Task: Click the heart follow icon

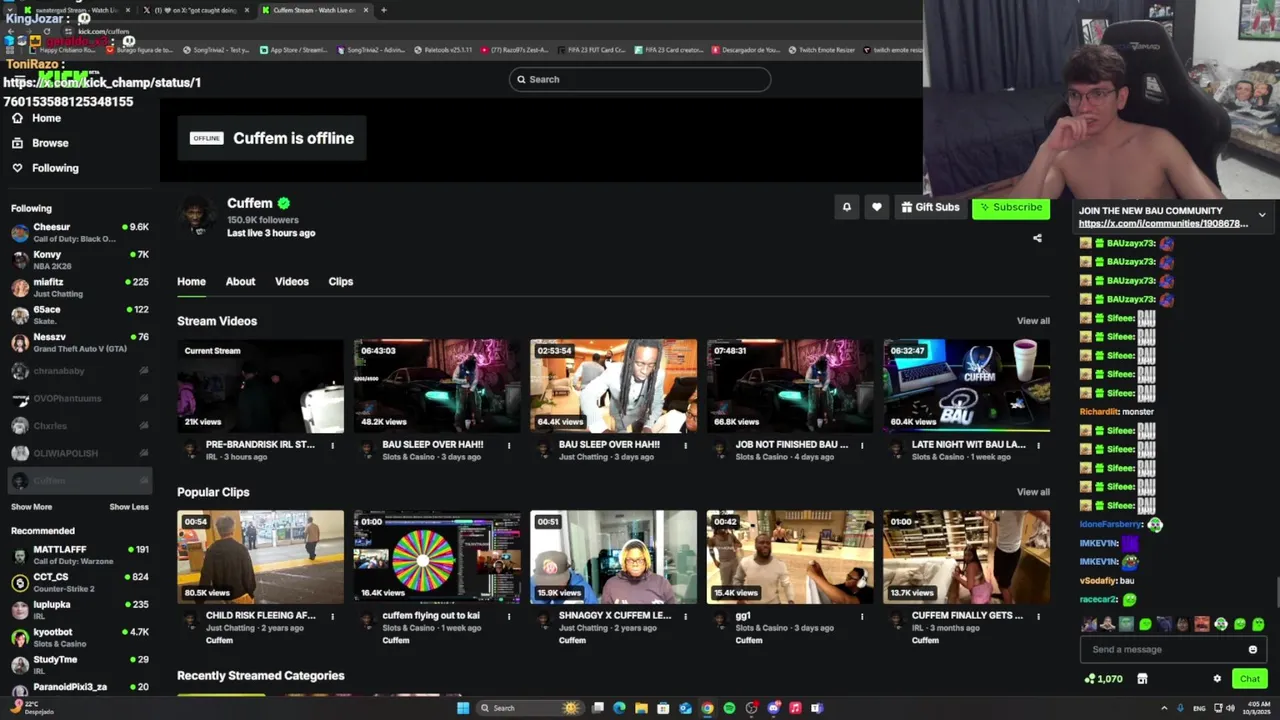Action: coord(877,207)
